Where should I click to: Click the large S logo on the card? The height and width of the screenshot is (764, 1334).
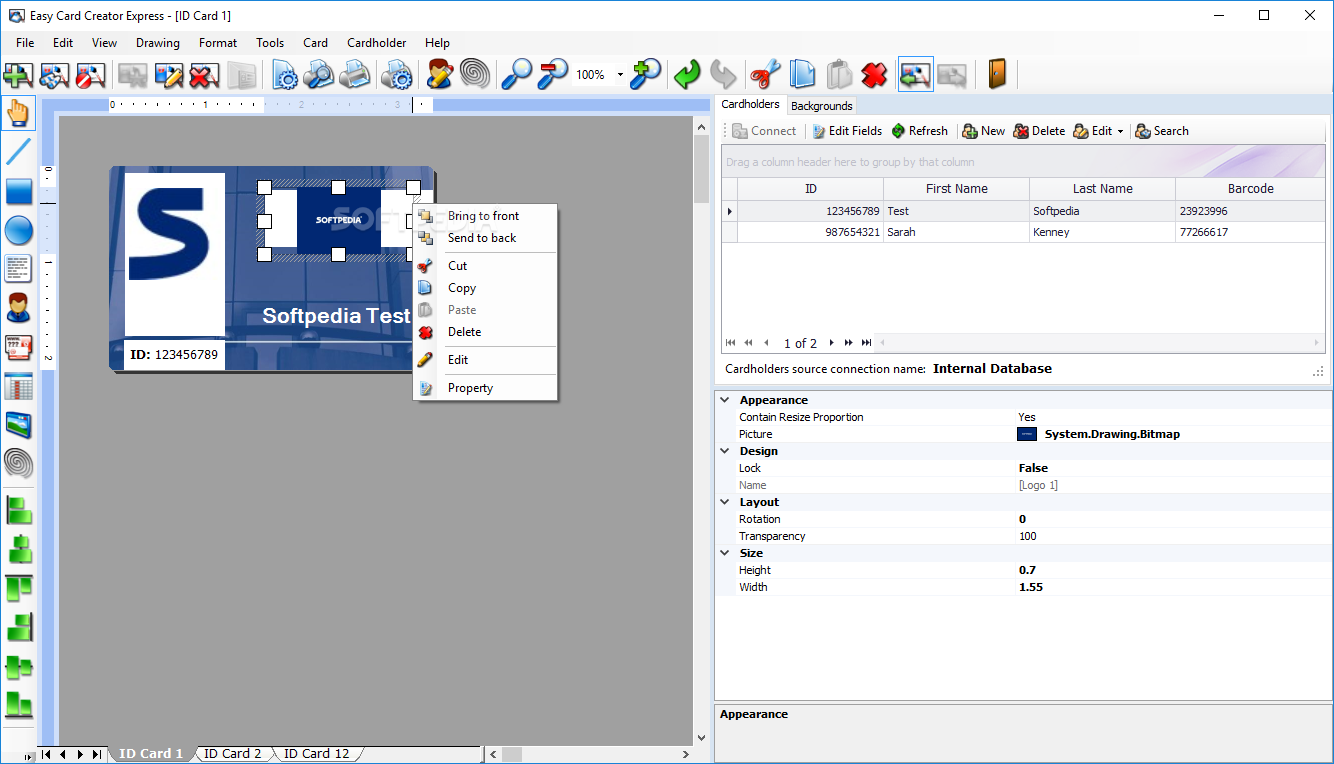174,254
